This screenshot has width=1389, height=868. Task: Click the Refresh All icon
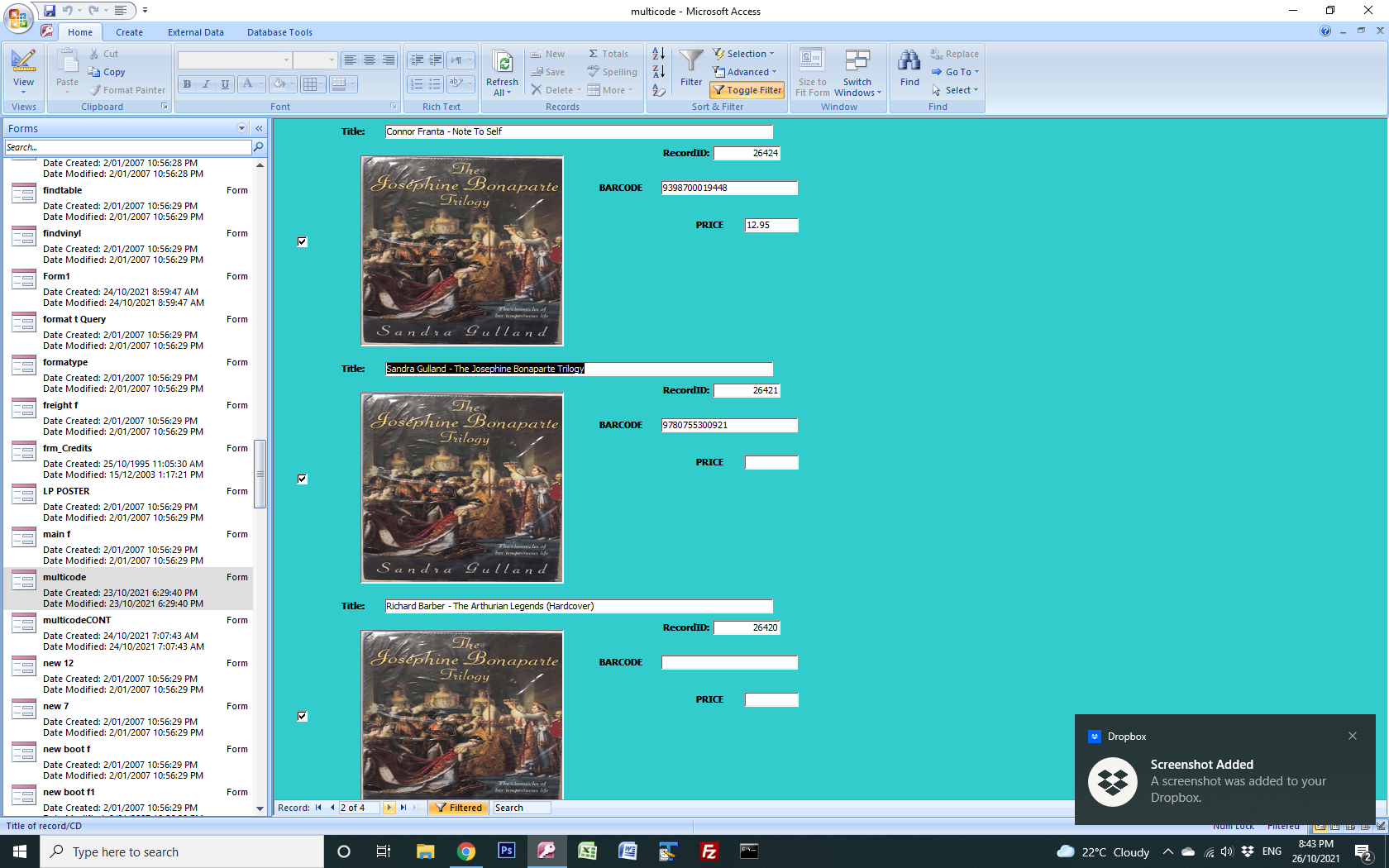coord(502,62)
